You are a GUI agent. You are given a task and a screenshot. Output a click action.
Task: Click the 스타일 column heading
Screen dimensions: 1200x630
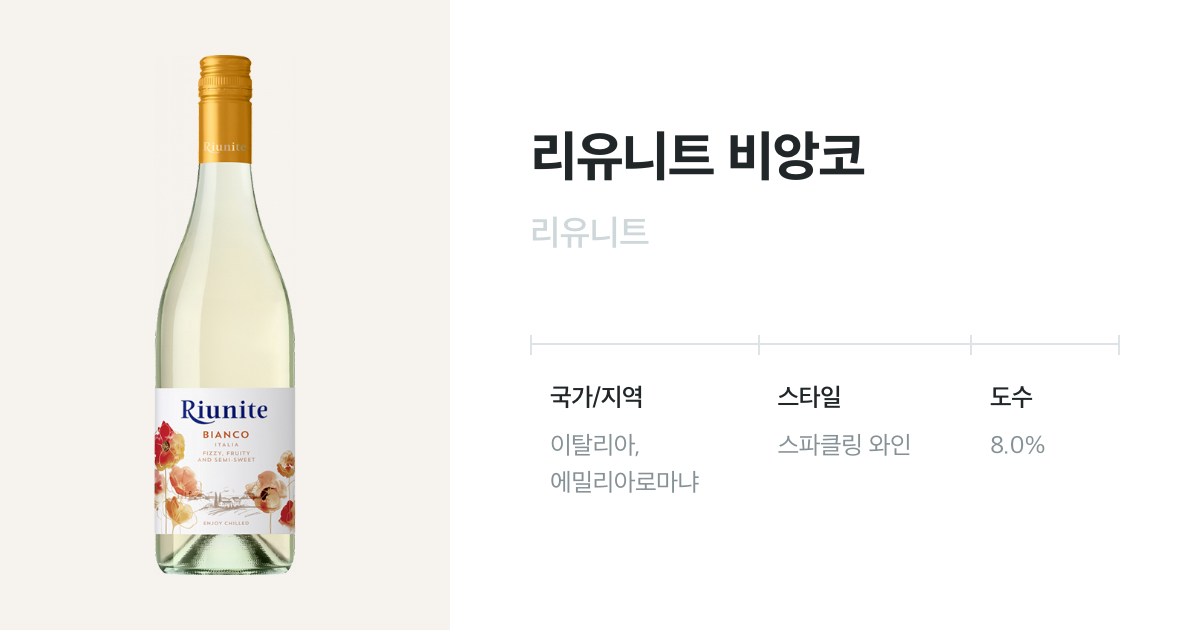[x=809, y=397]
